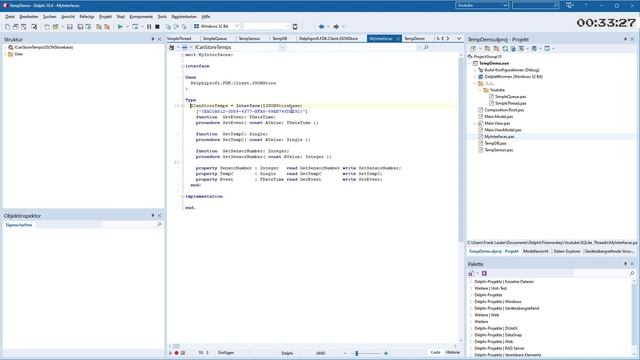Screen dimensions: 640x360
Task: Switch to the TempDB editor tab
Action: [x=280, y=38]
